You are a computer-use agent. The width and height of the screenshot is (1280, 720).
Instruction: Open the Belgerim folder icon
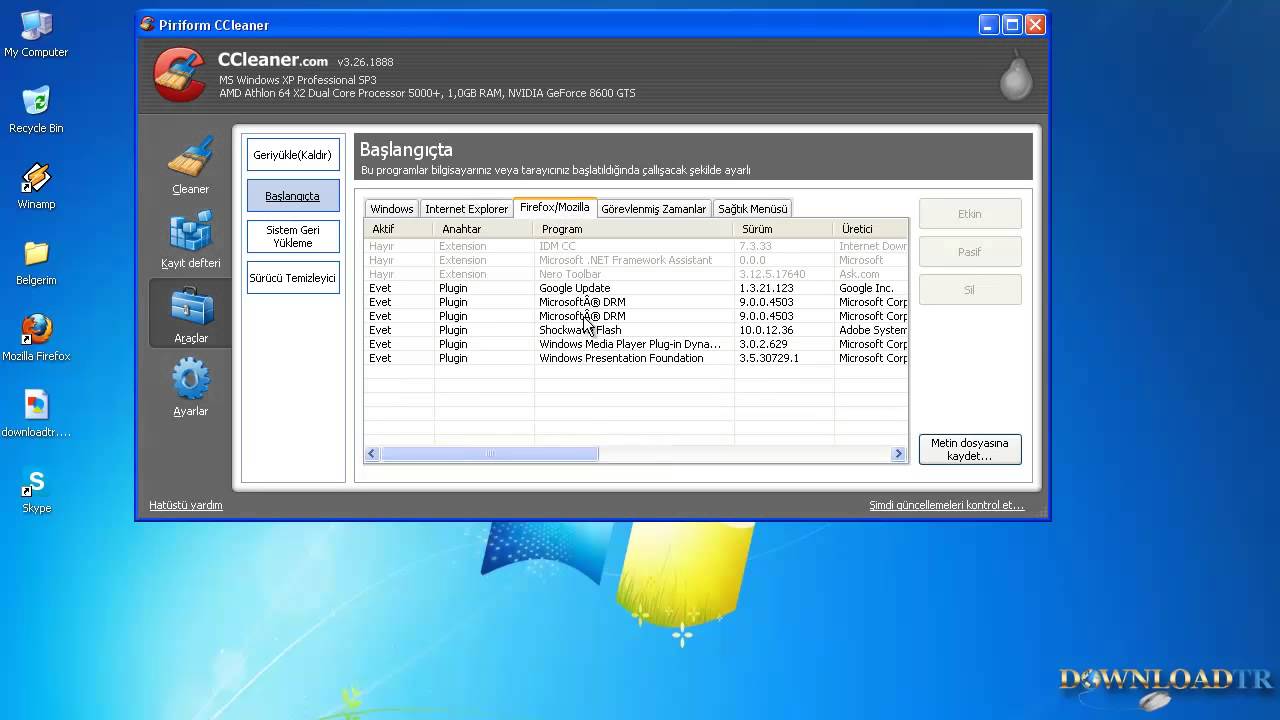[36, 254]
